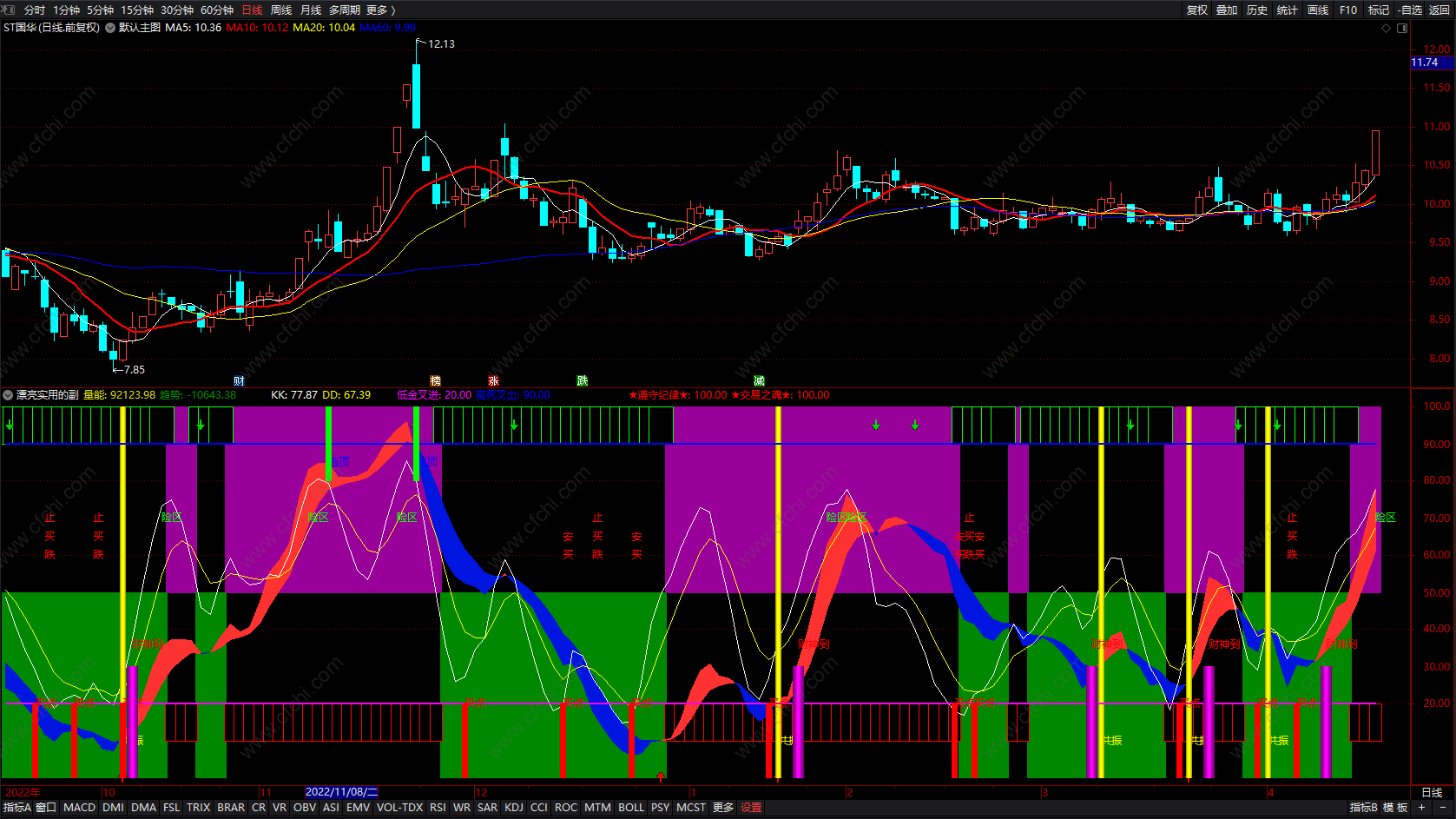Choose the CCI indicator
Image resolution: width=1456 pixels, height=819 pixels.
point(539,808)
